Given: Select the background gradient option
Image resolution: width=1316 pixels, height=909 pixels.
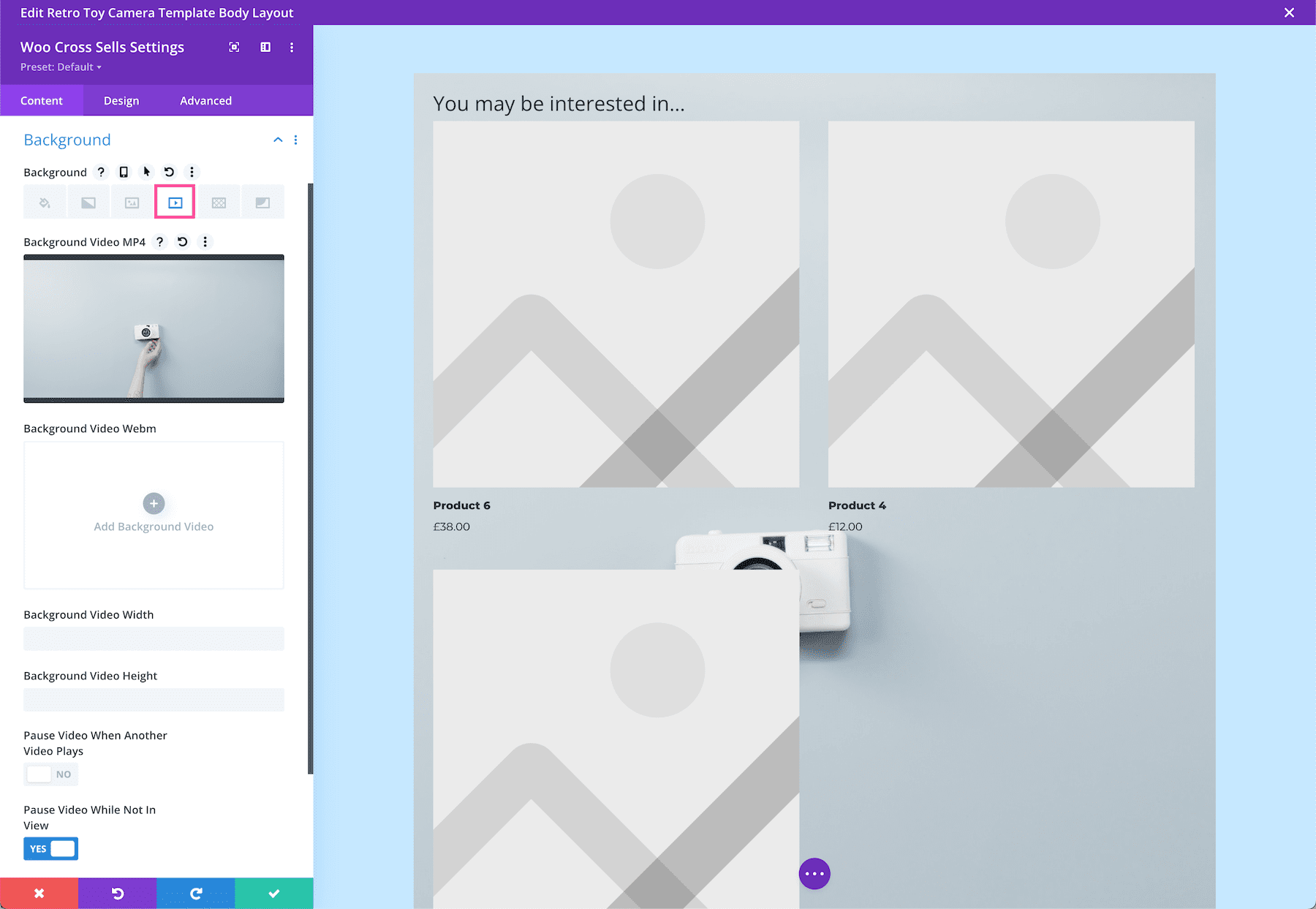Looking at the screenshot, I should [x=88, y=202].
